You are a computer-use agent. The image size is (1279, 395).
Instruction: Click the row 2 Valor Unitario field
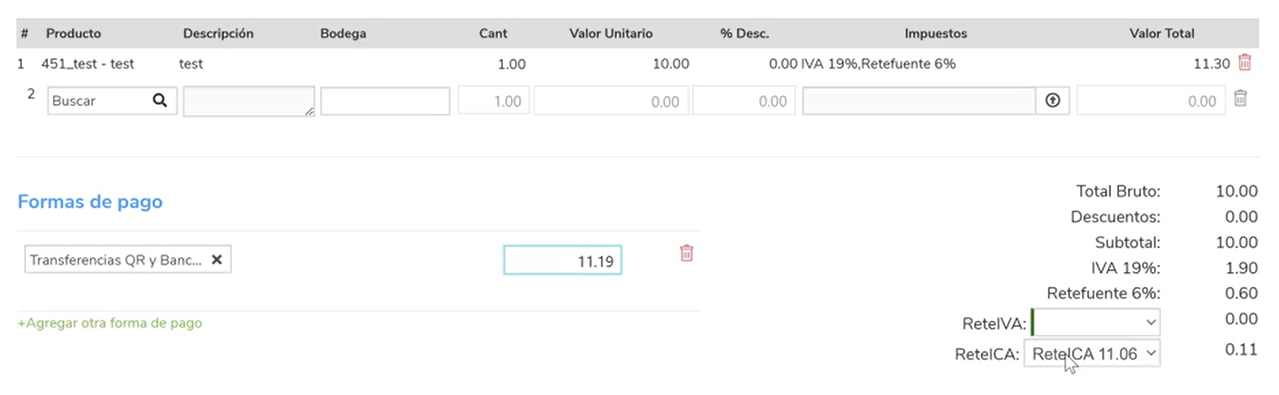point(611,101)
